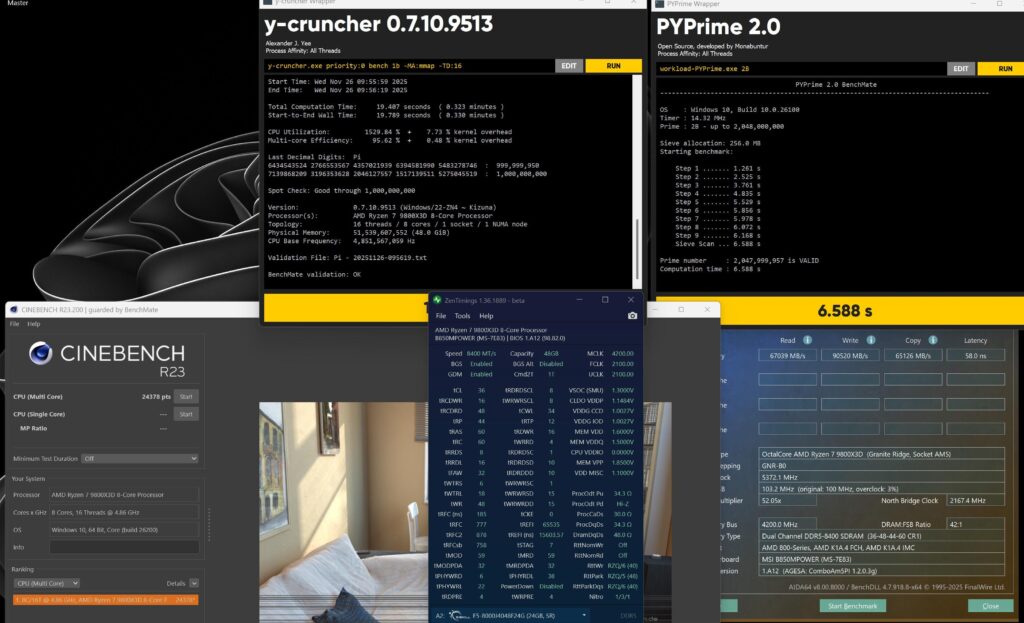Click PYPrime 'Computation time : 6.588 s' line

[710, 269]
